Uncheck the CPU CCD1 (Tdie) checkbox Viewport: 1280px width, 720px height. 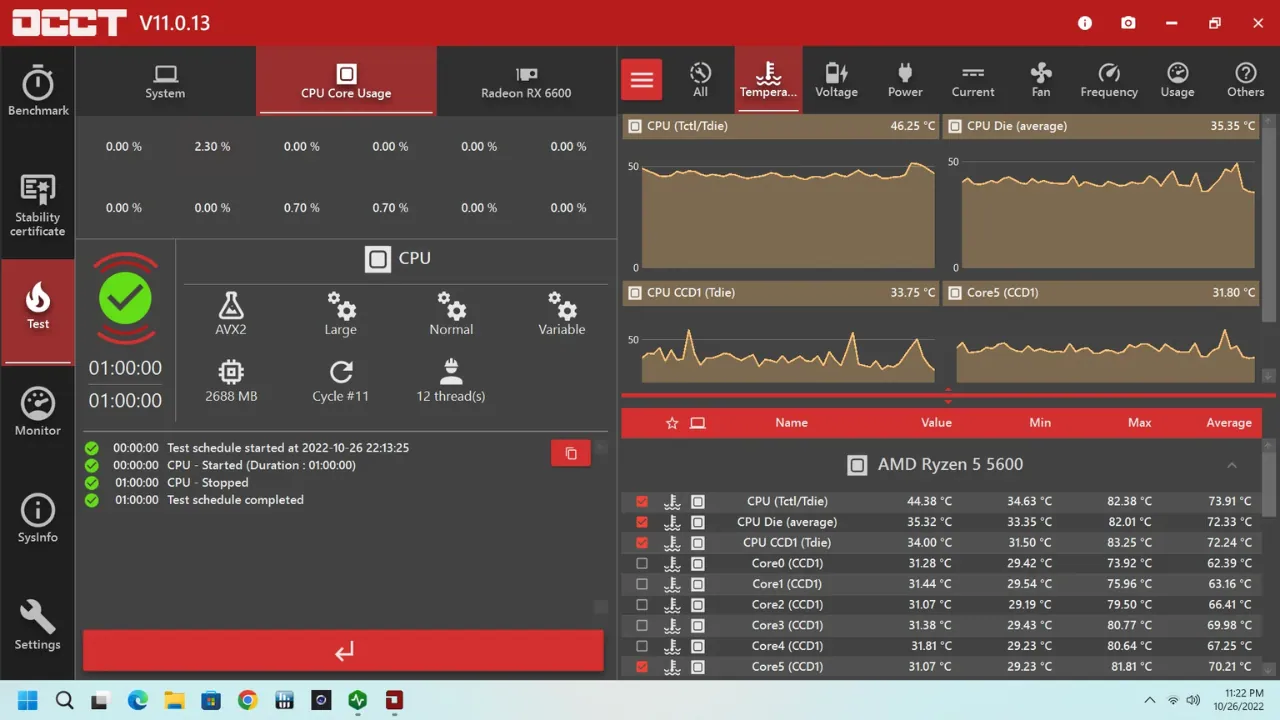point(642,543)
